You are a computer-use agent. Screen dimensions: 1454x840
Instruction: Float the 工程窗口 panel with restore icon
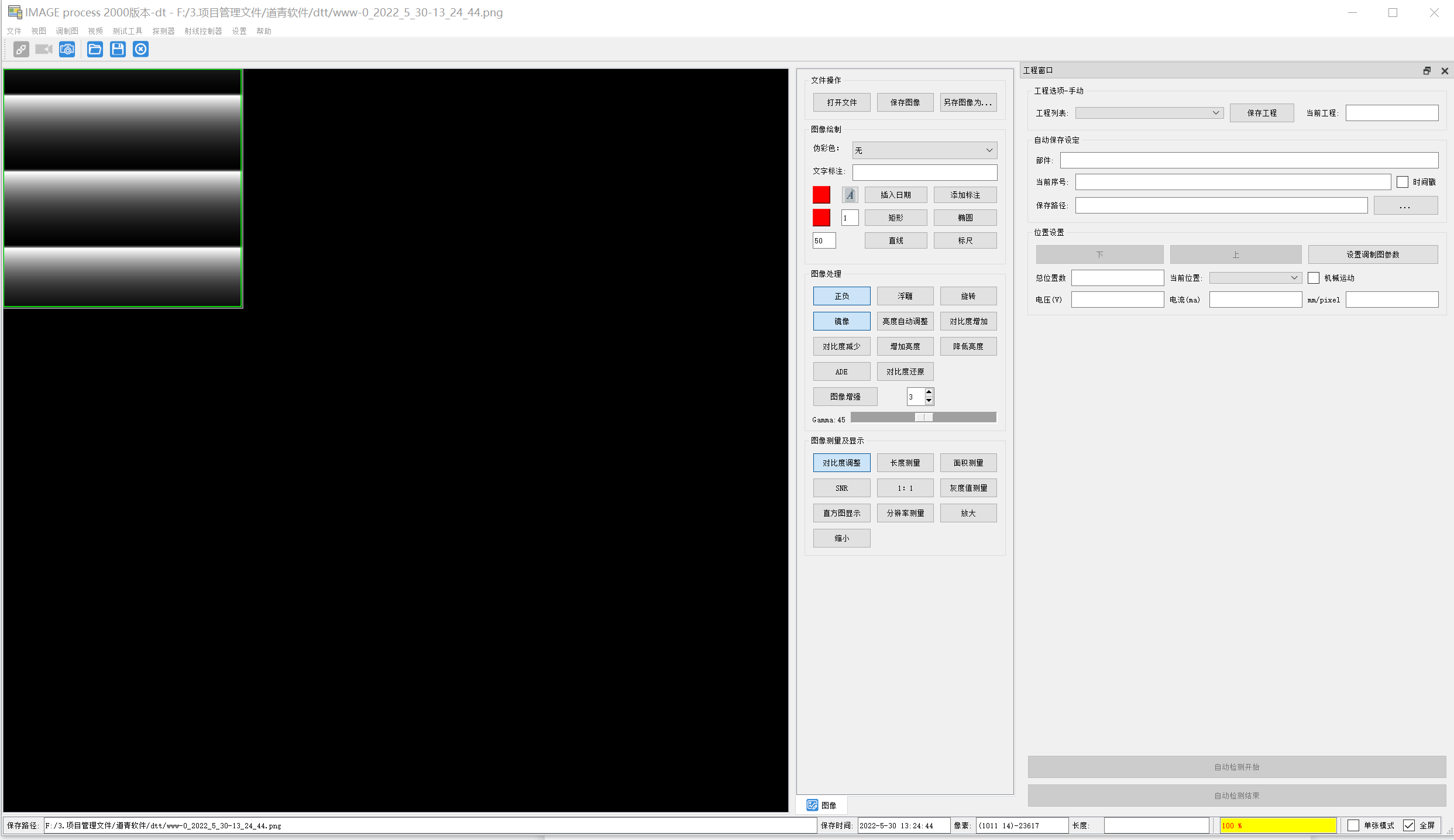tap(1426, 71)
